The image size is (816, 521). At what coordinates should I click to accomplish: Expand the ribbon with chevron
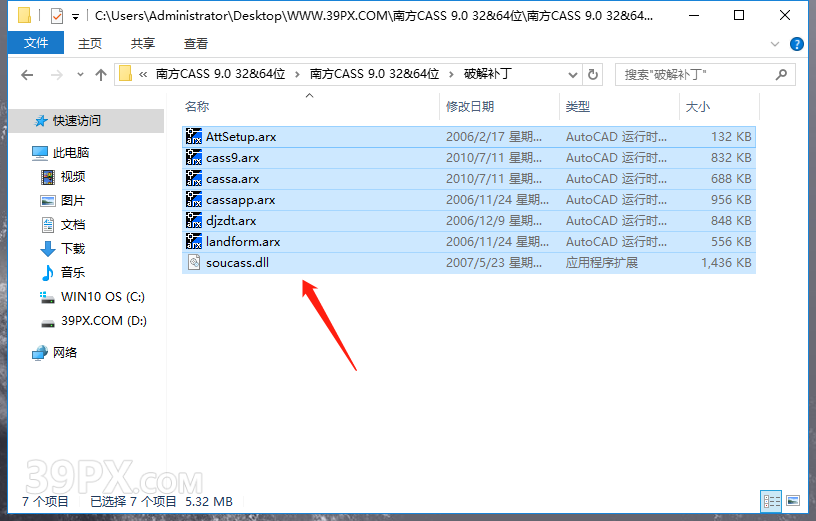point(775,44)
